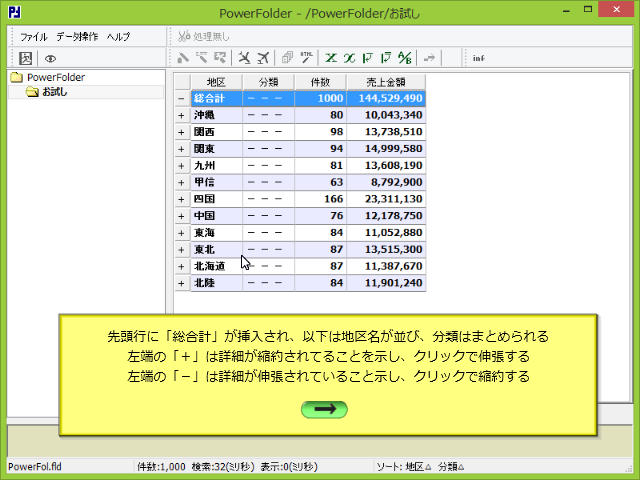Expand the 北陸 row
640x480 pixels.
[182, 283]
